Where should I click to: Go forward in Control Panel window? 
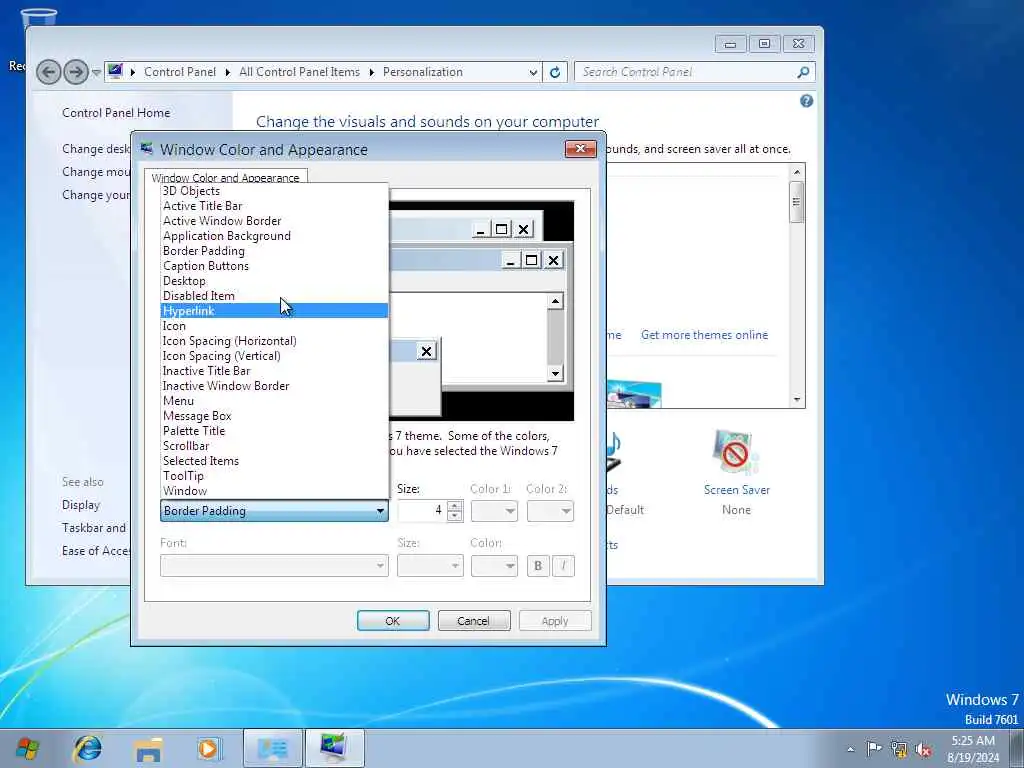point(76,72)
